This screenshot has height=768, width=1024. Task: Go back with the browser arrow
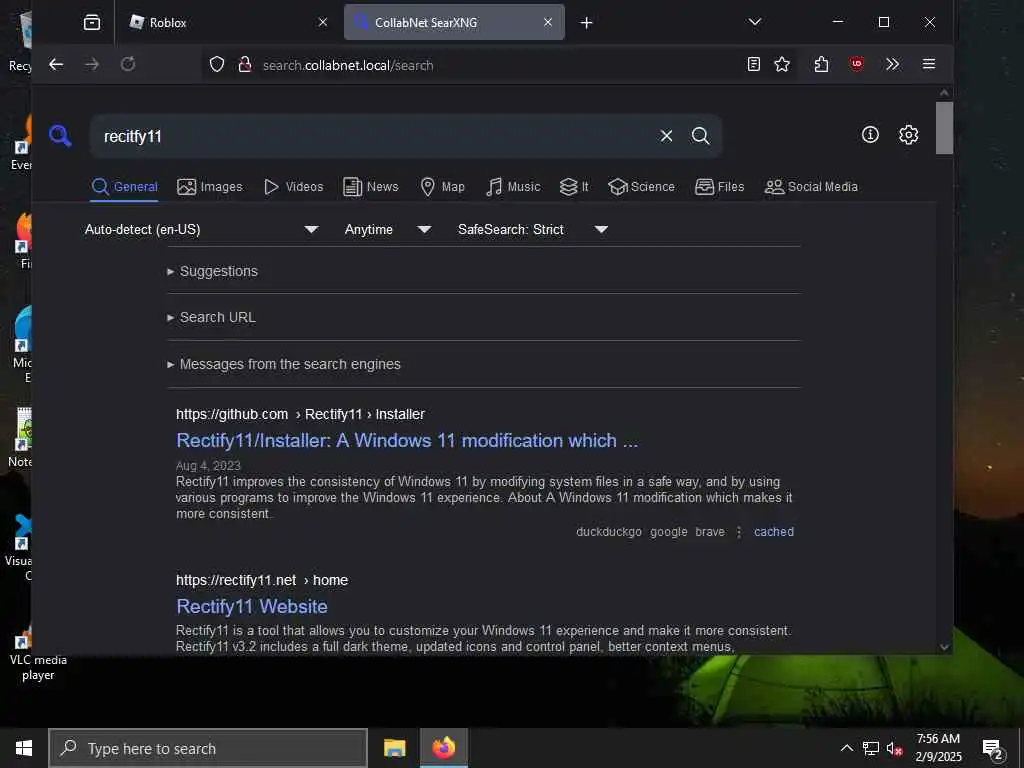pyautogui.click(x=56, y=64)
